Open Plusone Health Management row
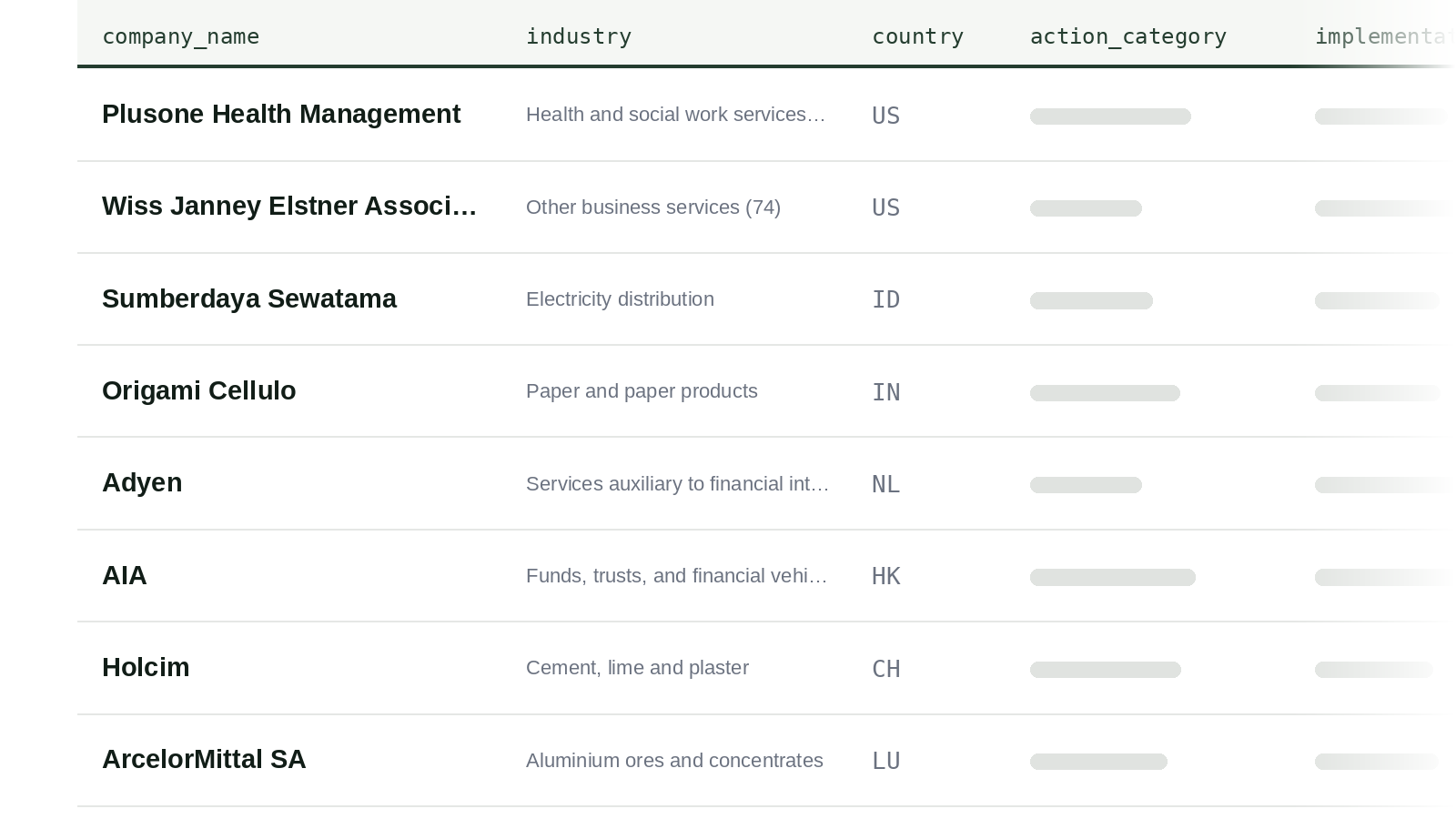 (766, 115)
